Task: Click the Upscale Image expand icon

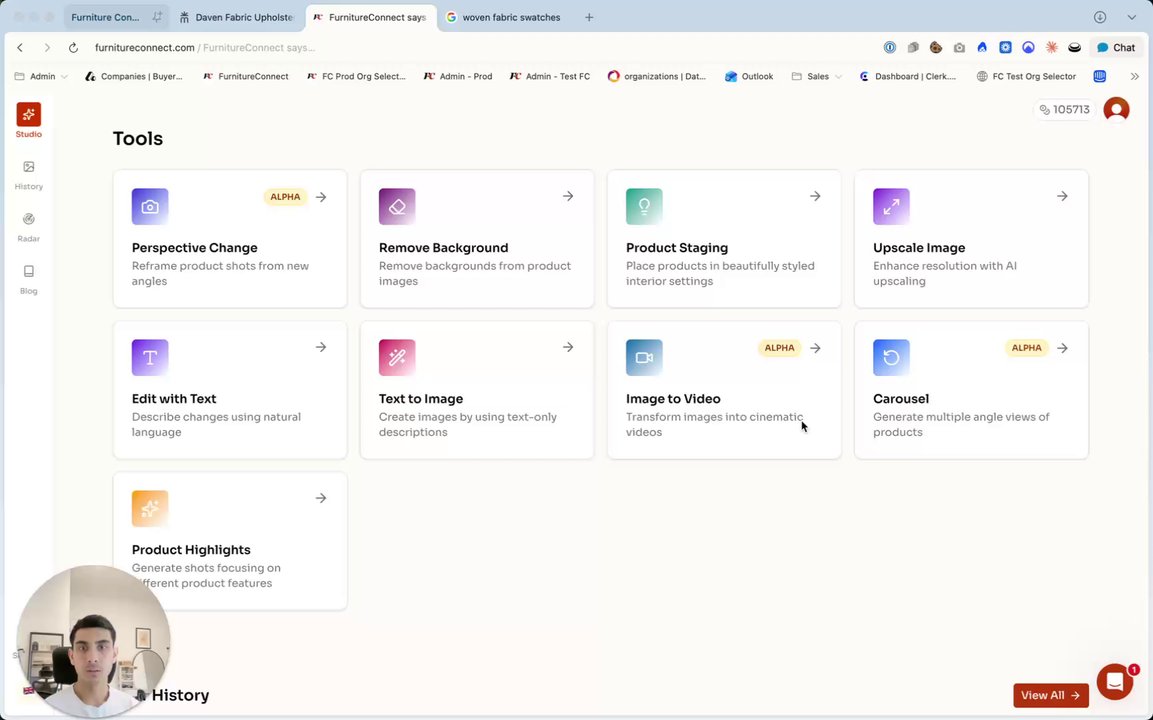Action: pyautogui.click(x=891, y=207)
